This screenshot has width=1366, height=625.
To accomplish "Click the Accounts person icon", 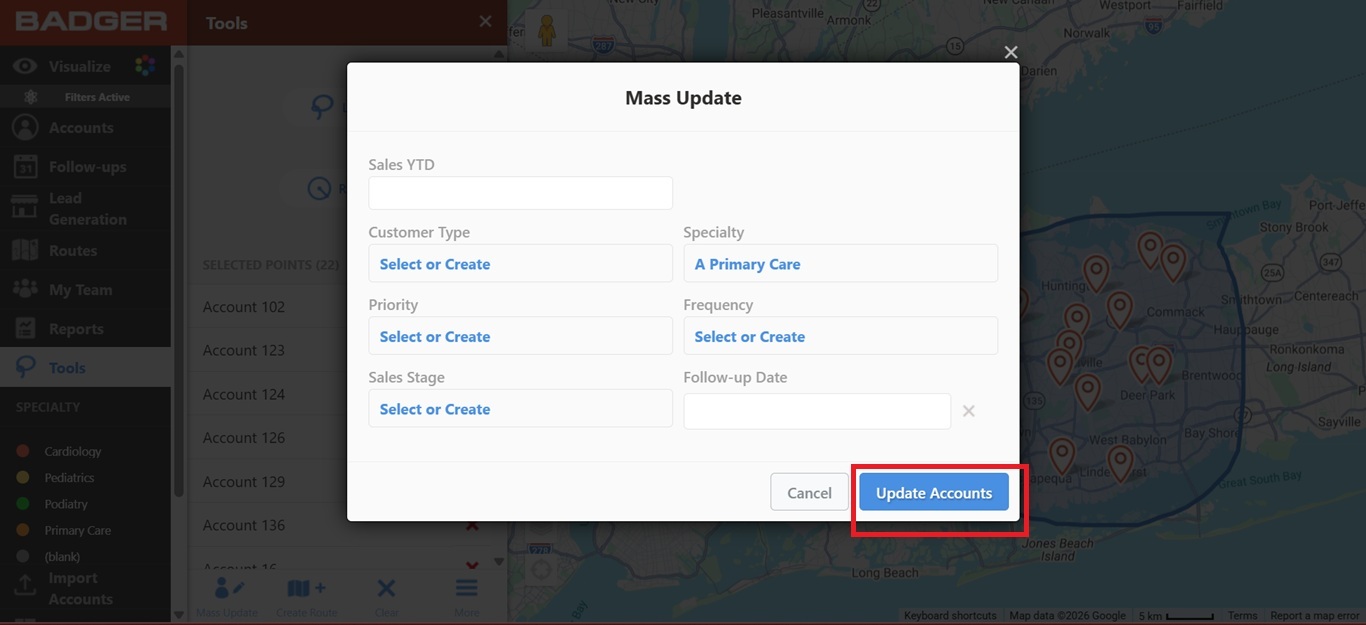I will [x=25, y=128].
